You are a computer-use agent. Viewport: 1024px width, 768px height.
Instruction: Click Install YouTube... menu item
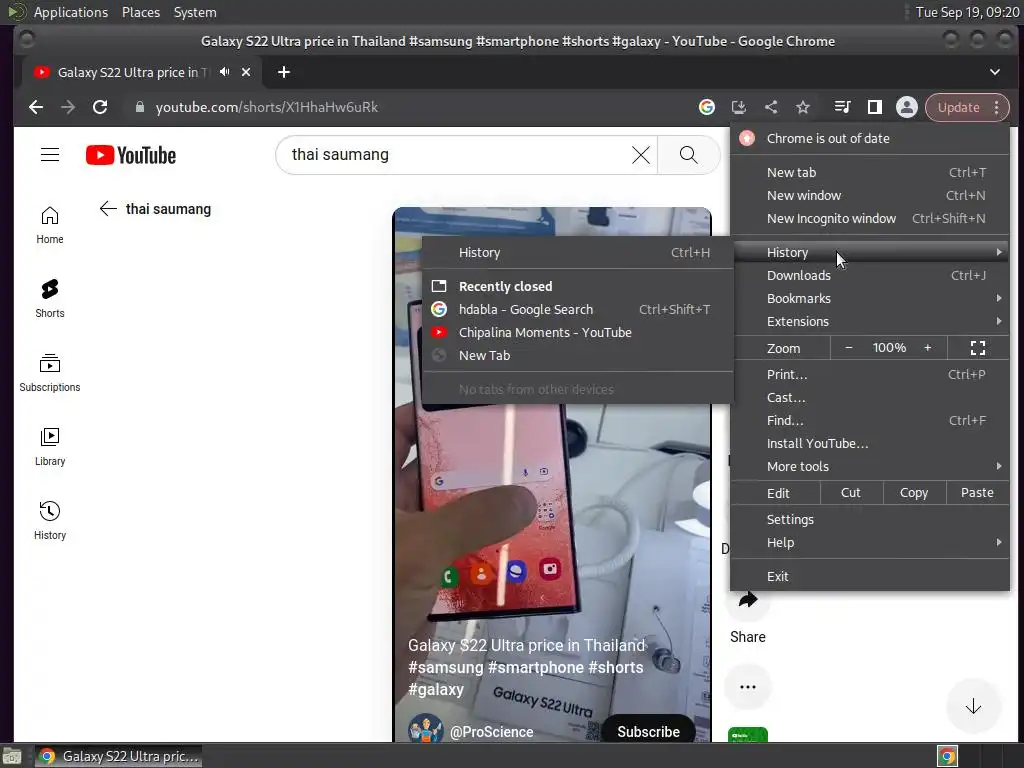coord(870,443)
